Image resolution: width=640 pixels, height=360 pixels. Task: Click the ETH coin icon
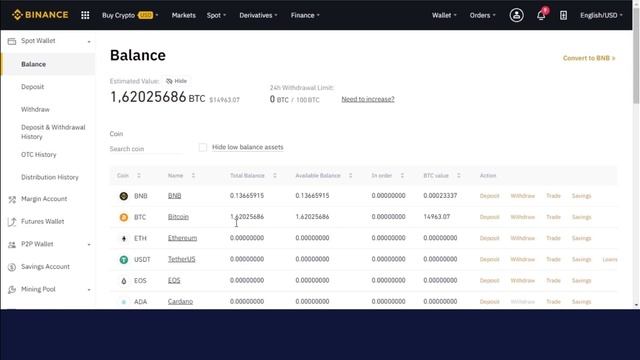tap(124, 238)
